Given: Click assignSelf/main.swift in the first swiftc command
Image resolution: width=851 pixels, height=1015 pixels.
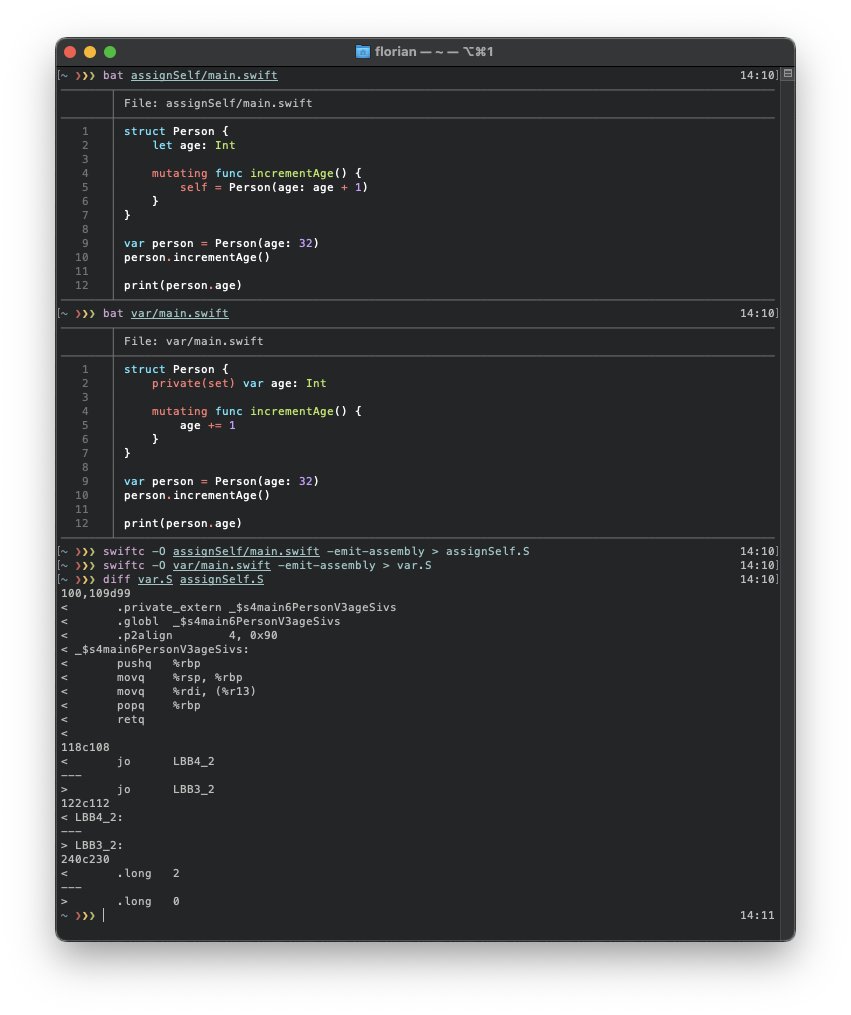Looking at the screenshot, I should (246, 552).
